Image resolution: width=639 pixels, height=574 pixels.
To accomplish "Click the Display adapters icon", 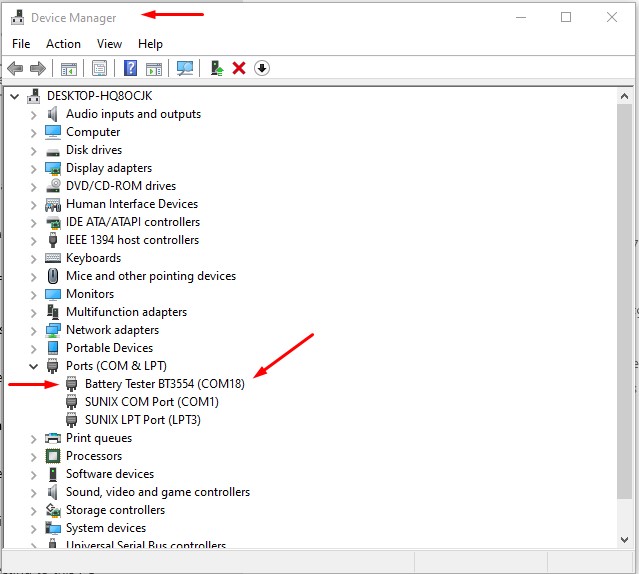I will pos(53,168).
